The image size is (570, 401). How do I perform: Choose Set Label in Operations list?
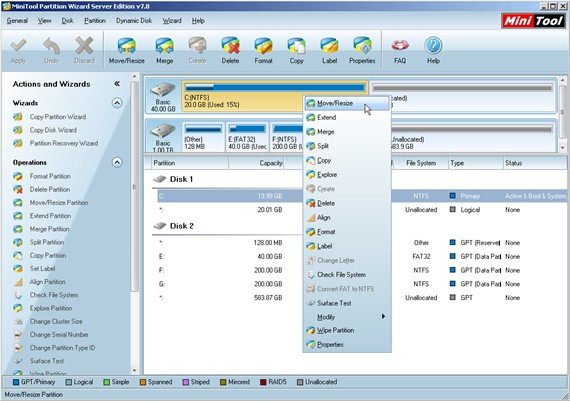[42, 269]
